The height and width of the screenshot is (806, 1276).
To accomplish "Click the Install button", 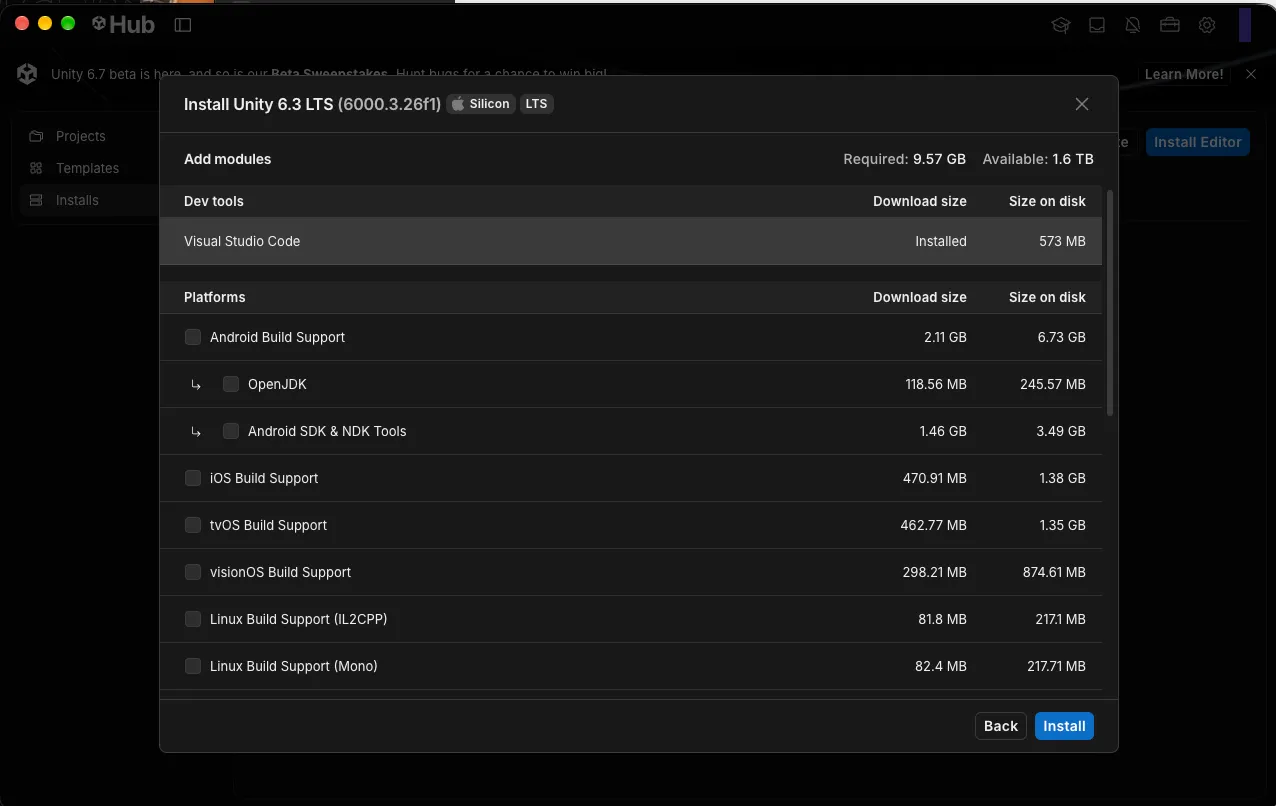I will tap(1064, 726).
